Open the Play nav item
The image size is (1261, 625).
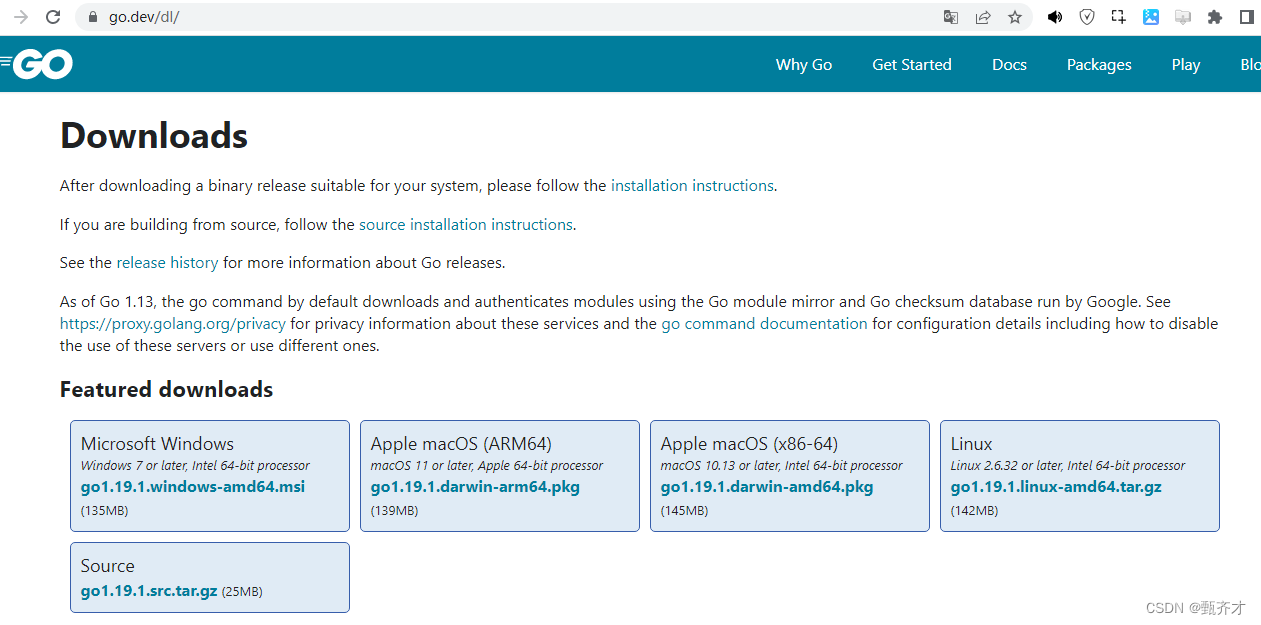1186,64
